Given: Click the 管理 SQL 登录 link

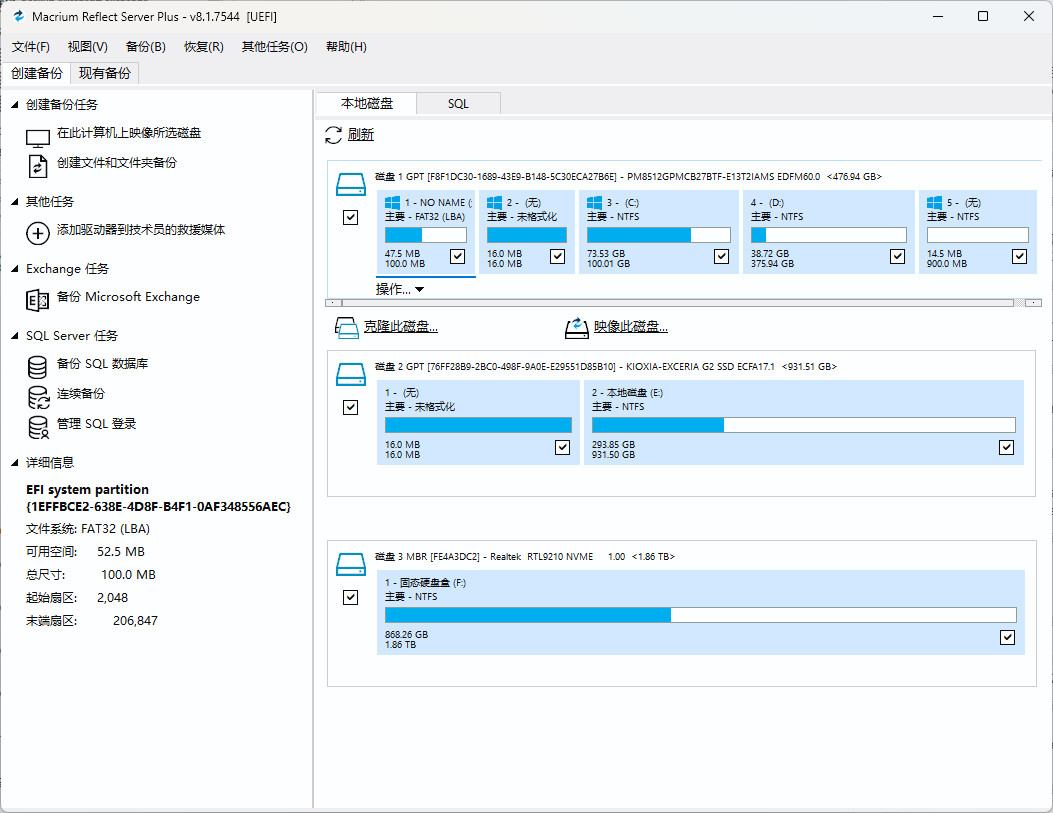Looking at the screenshot, I should (97, 424).
